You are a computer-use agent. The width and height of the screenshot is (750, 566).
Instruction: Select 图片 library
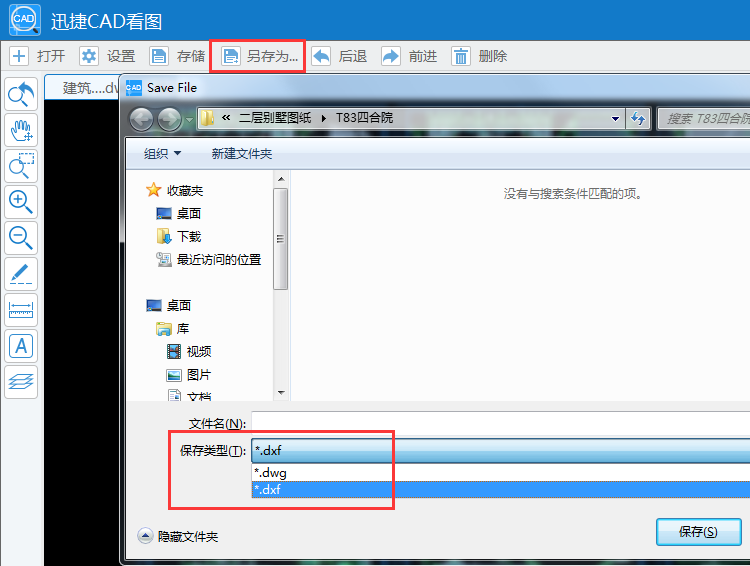(199, 375)
